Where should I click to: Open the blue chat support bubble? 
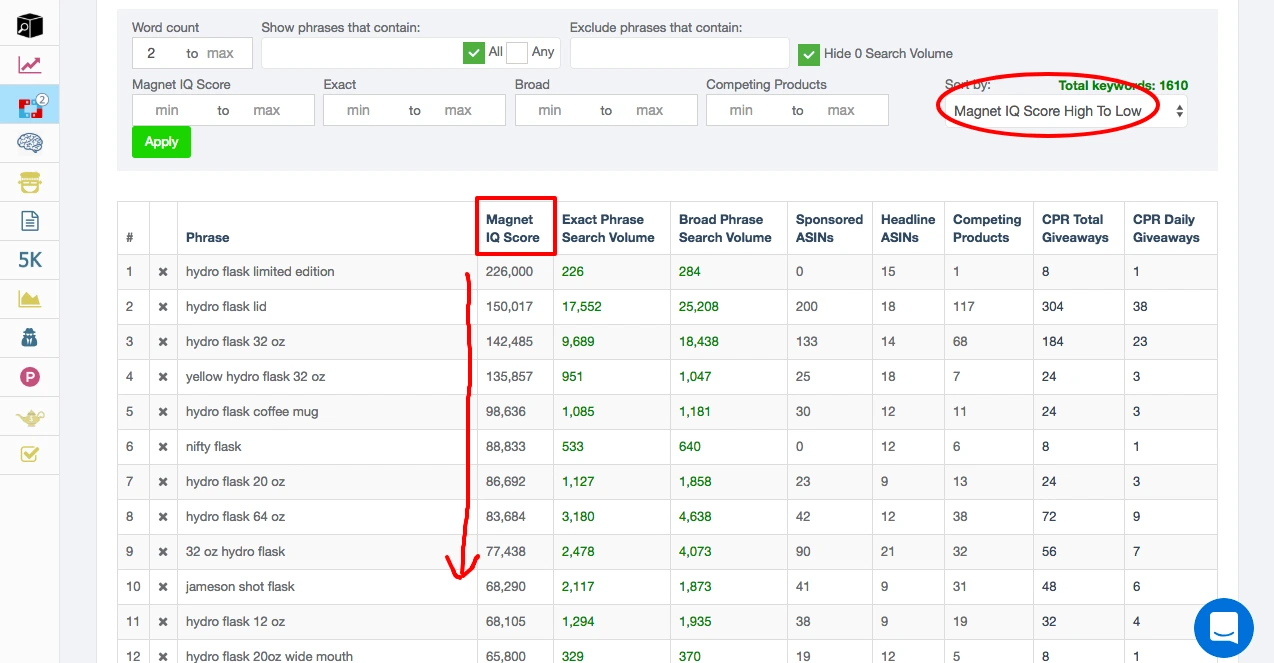(1223, 628)
